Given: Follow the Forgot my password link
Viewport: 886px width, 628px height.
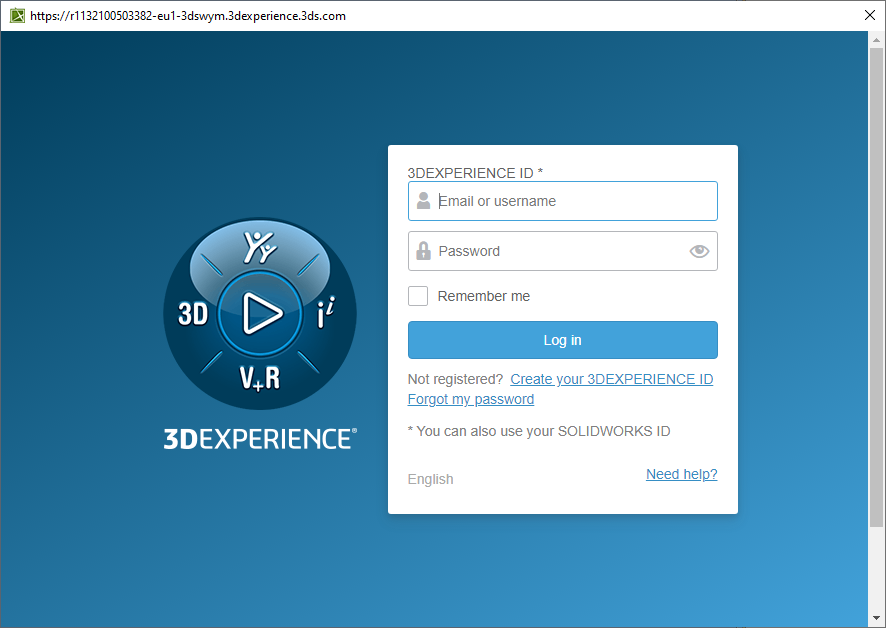Looking at the screenshot, I should coord(471,399).
